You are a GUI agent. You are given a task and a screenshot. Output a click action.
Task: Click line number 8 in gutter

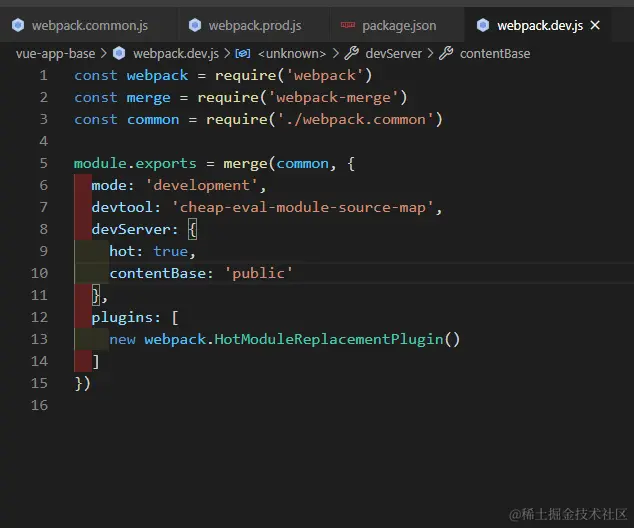tap(44, 229)
